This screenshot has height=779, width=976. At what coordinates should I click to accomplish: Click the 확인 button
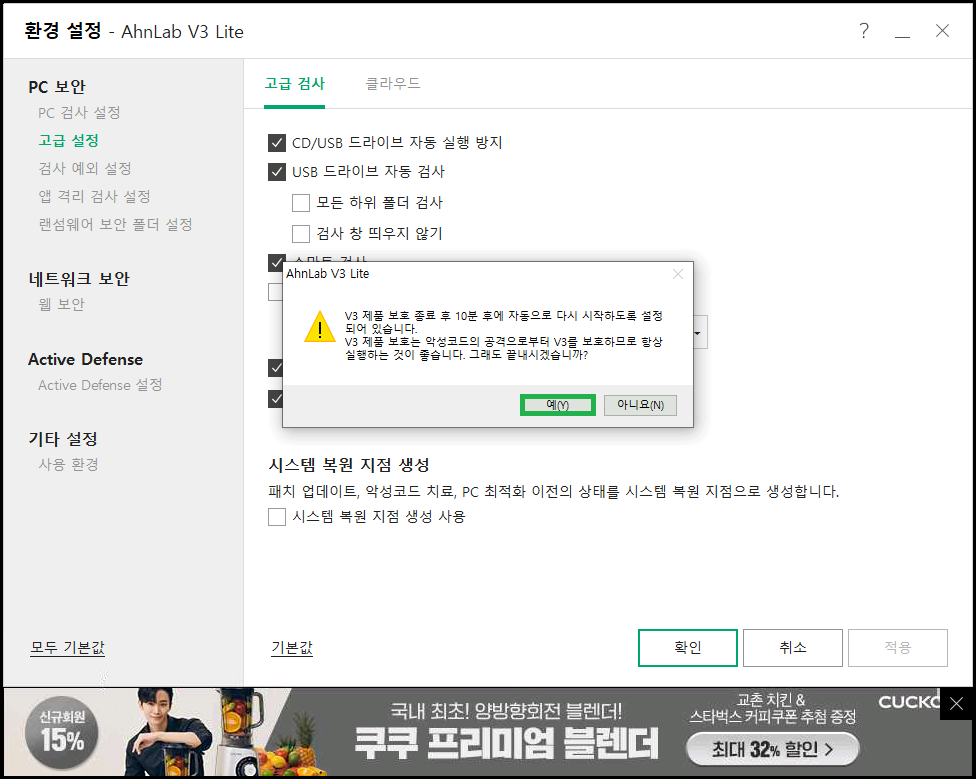click(x=688, y=648)
